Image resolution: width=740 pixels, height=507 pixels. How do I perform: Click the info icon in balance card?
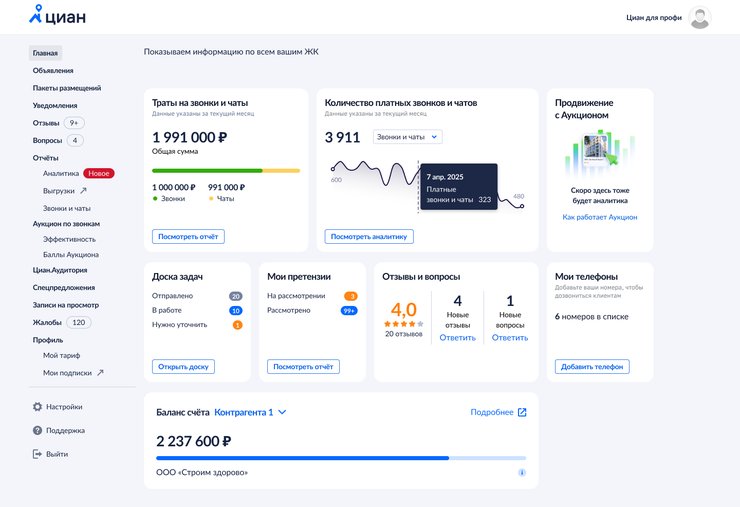click(x=522, y=472)
